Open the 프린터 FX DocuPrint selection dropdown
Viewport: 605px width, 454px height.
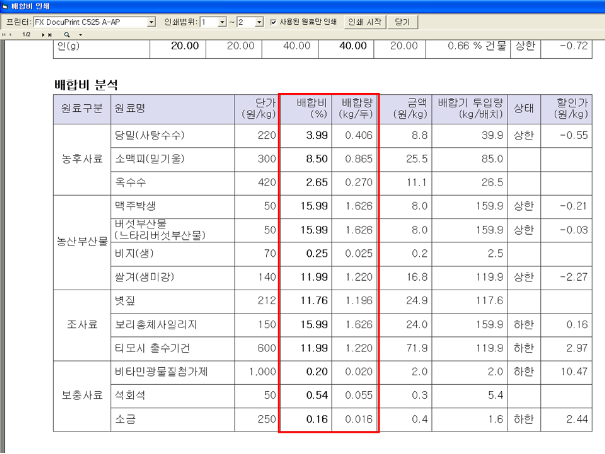point(152,22)
